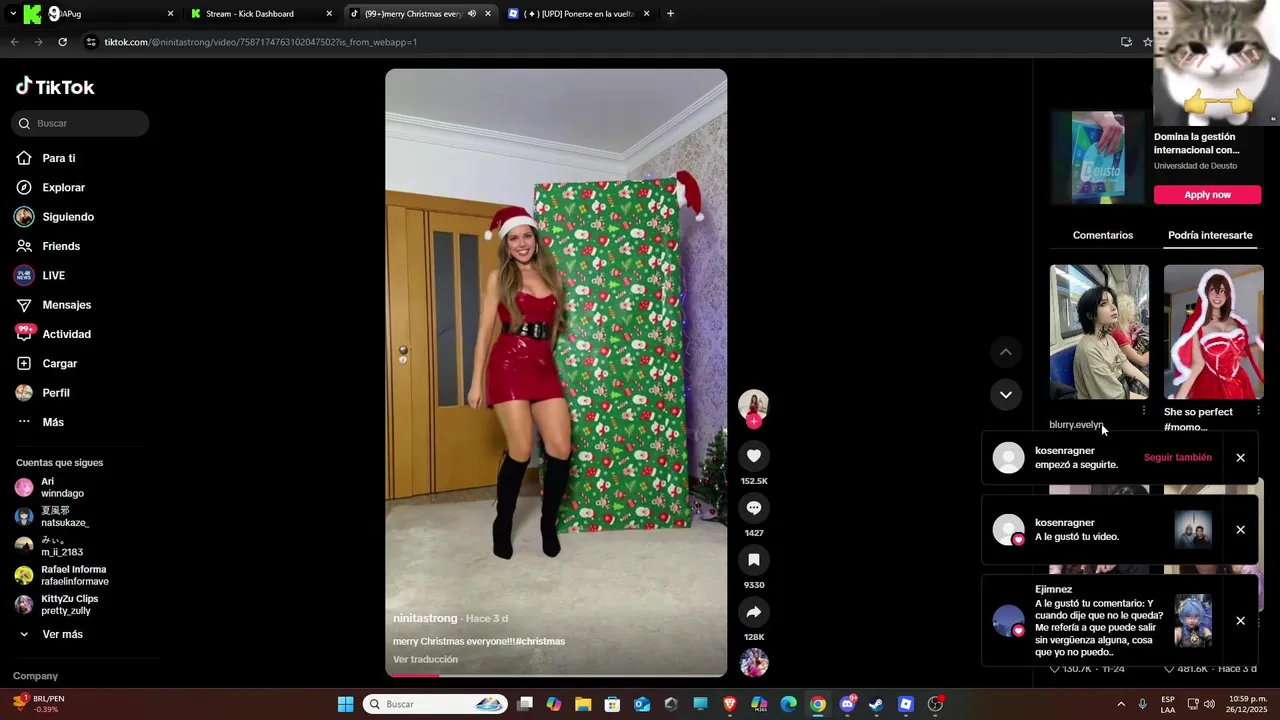Open the She so perfect #momo video thumbnail
Image resolution: width=1280 pixels, height=720 pixels.
[x=1213, y=332]
